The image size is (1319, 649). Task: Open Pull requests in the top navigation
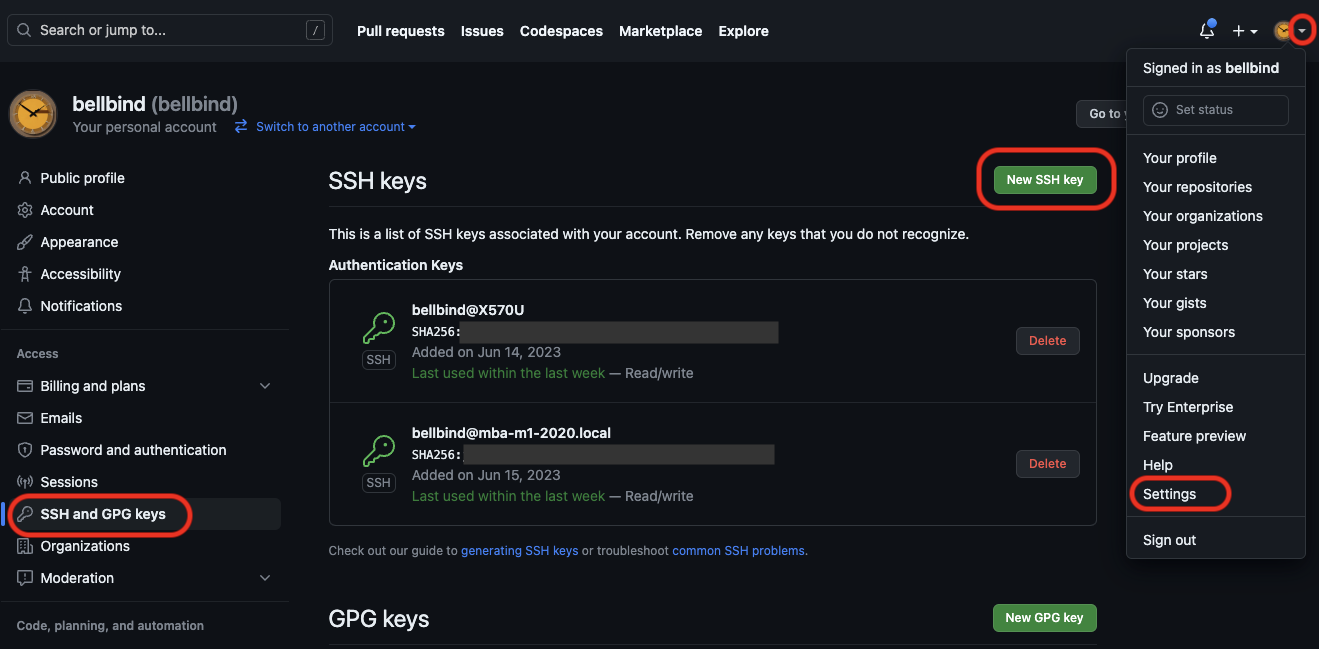tap(400, 31)
